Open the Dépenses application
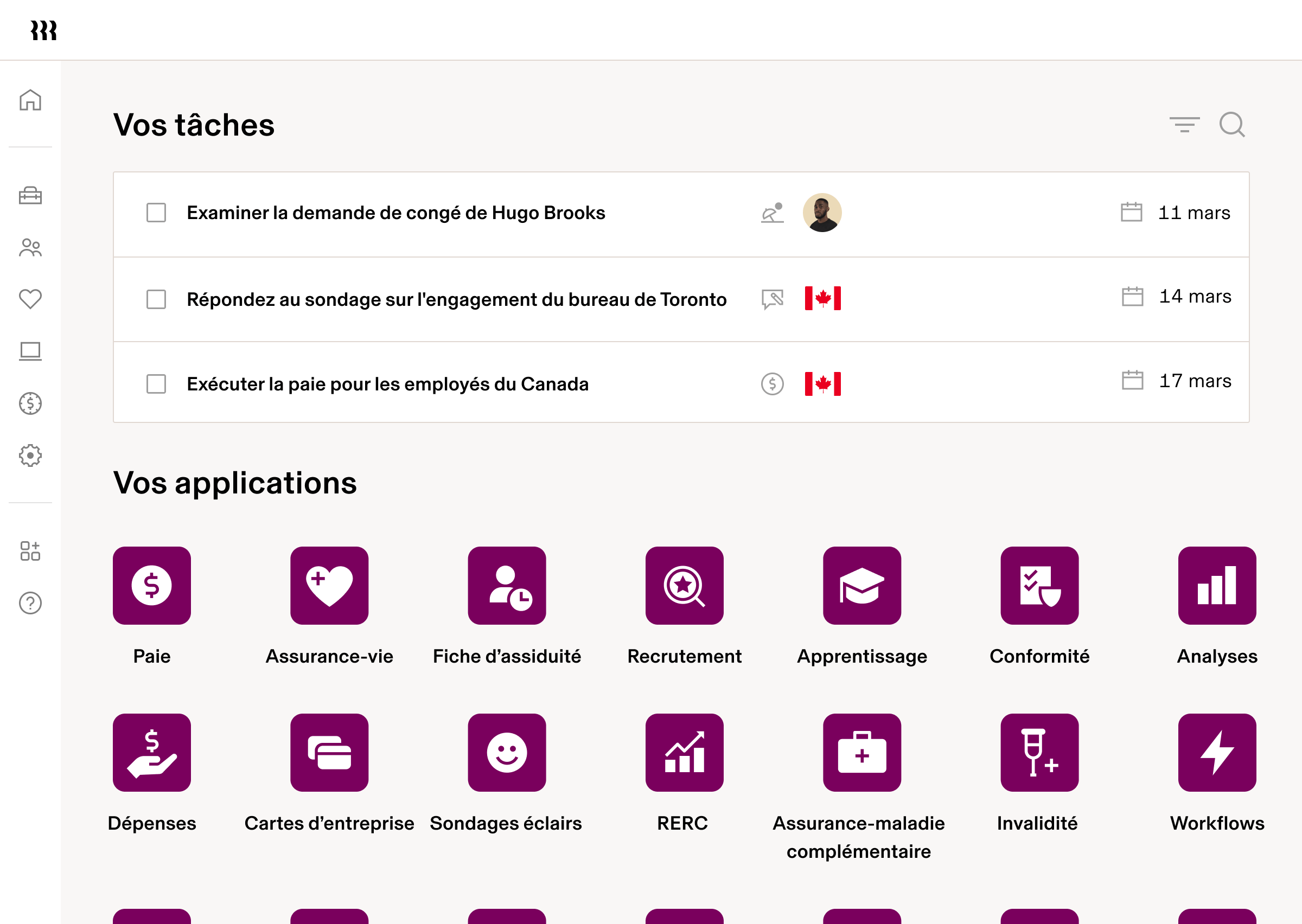 [151, 752]
